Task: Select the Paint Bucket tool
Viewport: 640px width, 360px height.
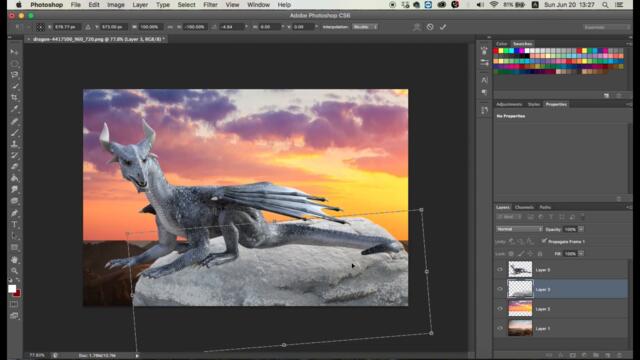Action: 14,178
